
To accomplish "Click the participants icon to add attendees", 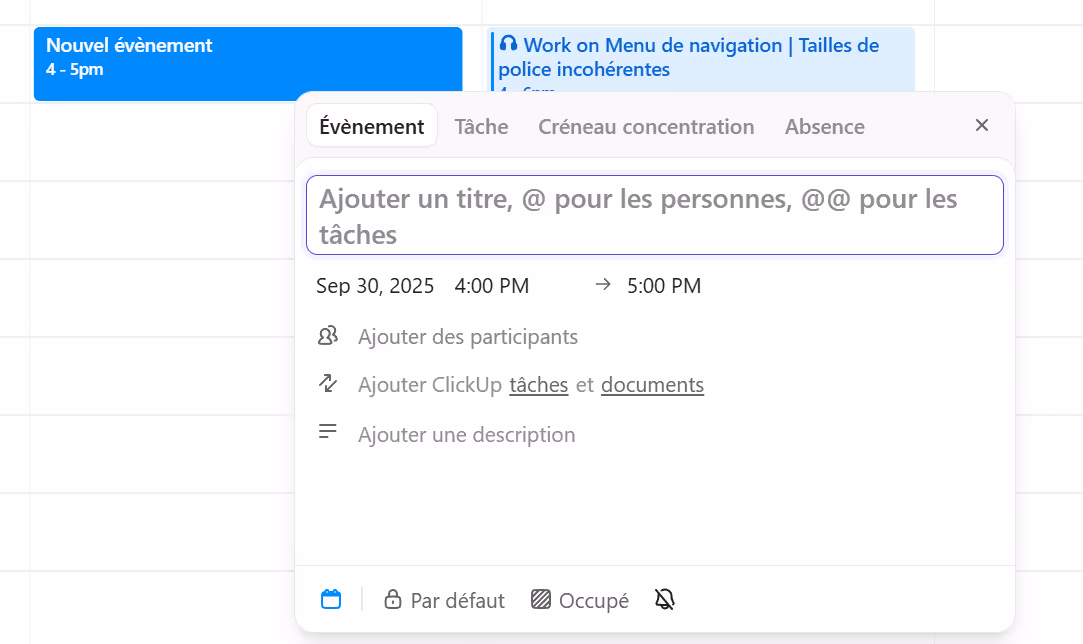I will [328, 336].
